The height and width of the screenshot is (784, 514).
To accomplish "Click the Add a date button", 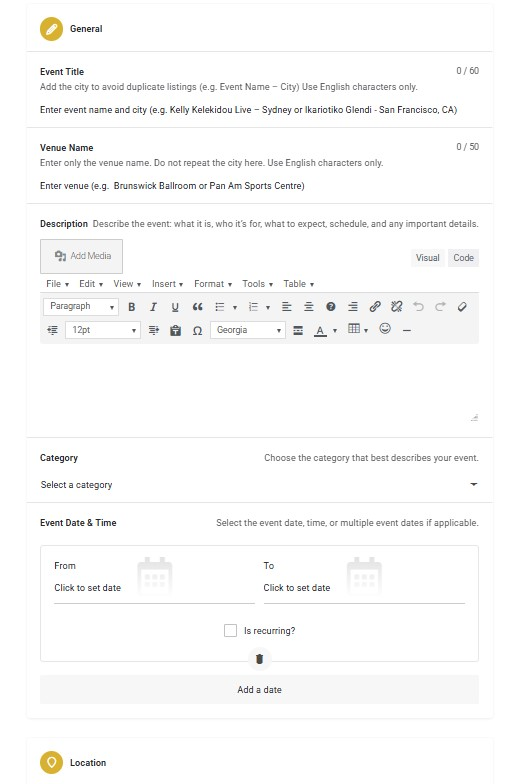I will pyautogui.click(x=259, y=690).
